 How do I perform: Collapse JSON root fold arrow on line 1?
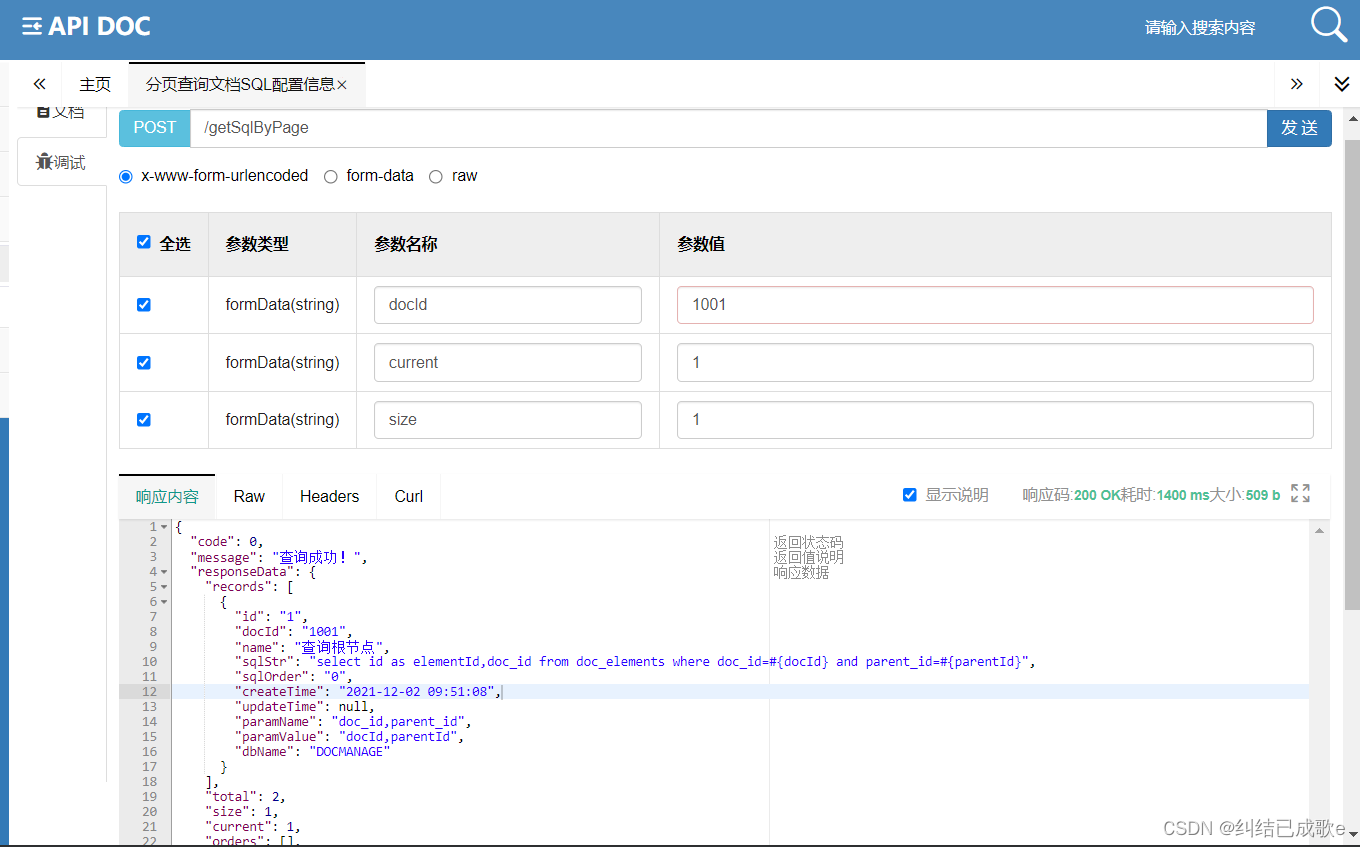(164, 527)
